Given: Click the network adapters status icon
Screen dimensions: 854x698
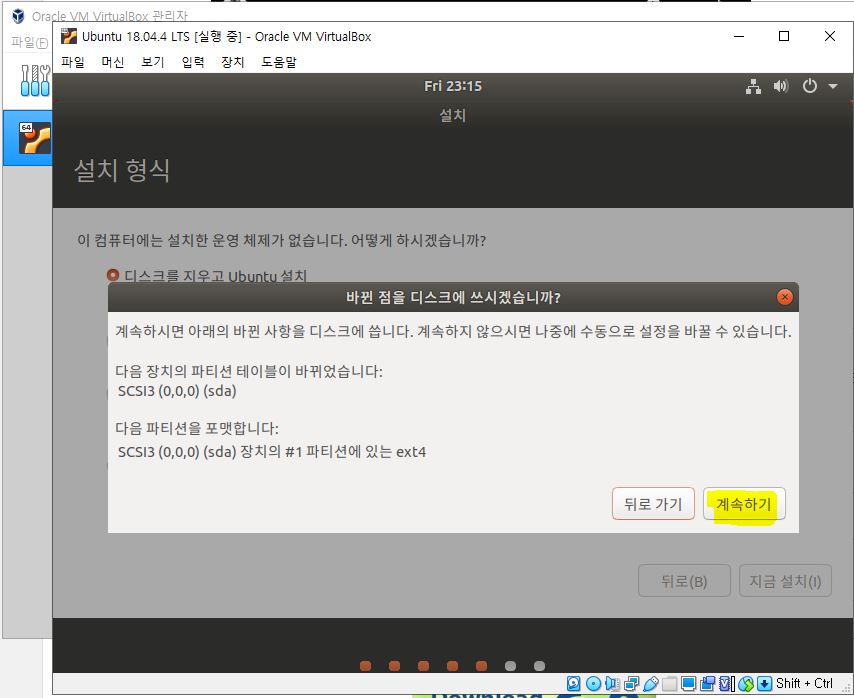Looking at the screenshot, I should tap(631, 683).
